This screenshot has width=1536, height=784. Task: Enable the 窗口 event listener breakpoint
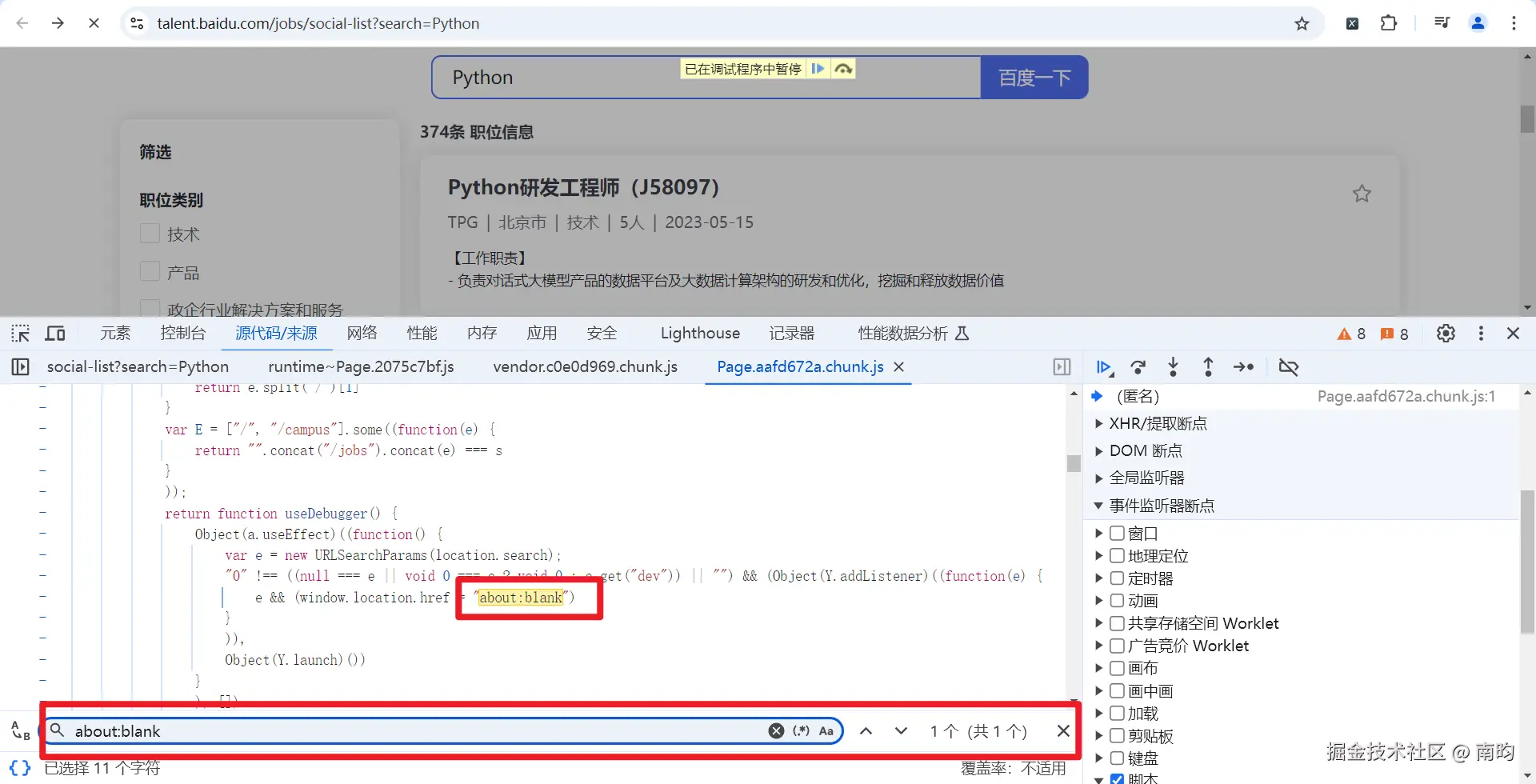click(1115, 533)
